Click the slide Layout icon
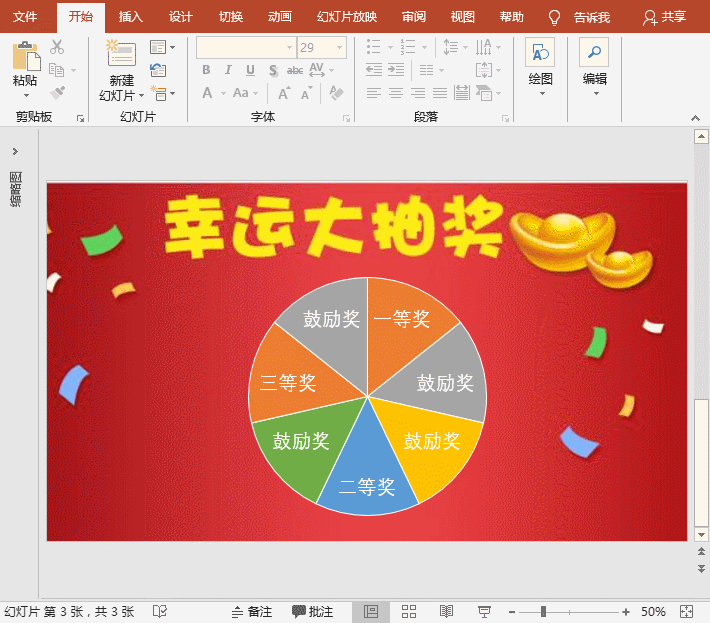710x623 pixels. click(x=158, y=47)
